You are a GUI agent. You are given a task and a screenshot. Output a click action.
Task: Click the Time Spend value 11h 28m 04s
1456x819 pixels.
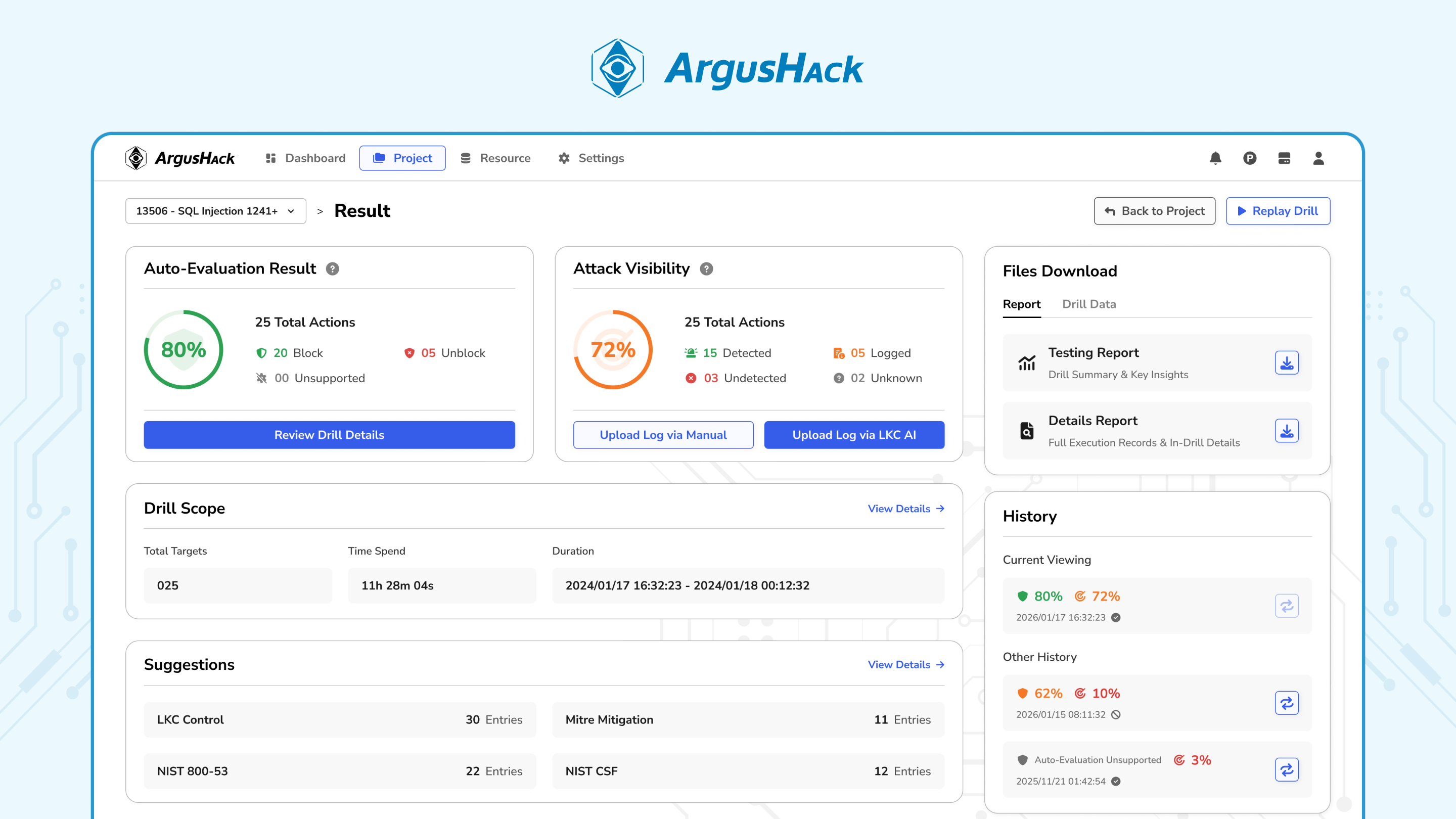442,585
